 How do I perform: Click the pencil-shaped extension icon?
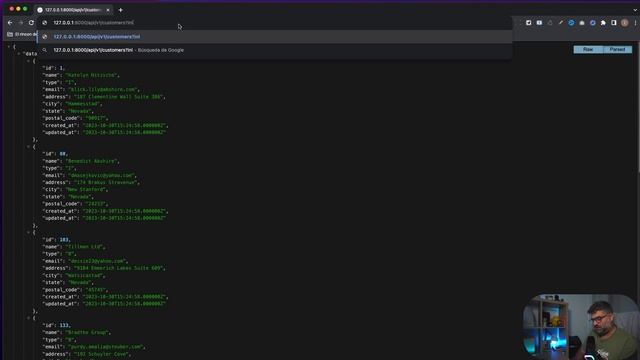(560, 23)
